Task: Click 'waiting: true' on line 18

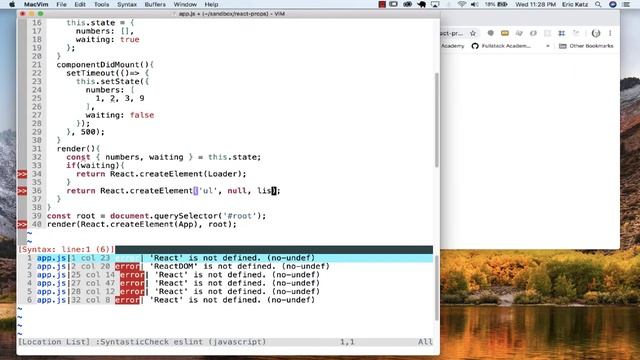Action: coord(108,40)
